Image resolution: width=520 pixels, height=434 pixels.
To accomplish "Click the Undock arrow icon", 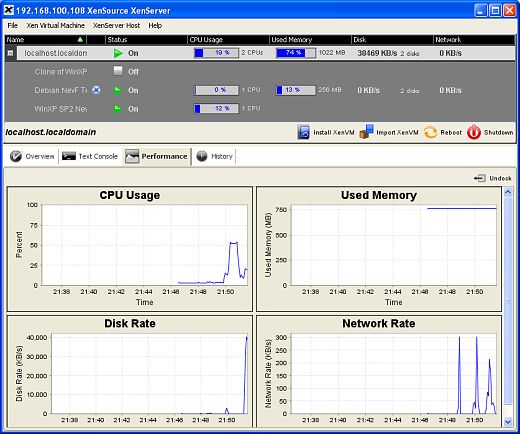I will point(480,178).
